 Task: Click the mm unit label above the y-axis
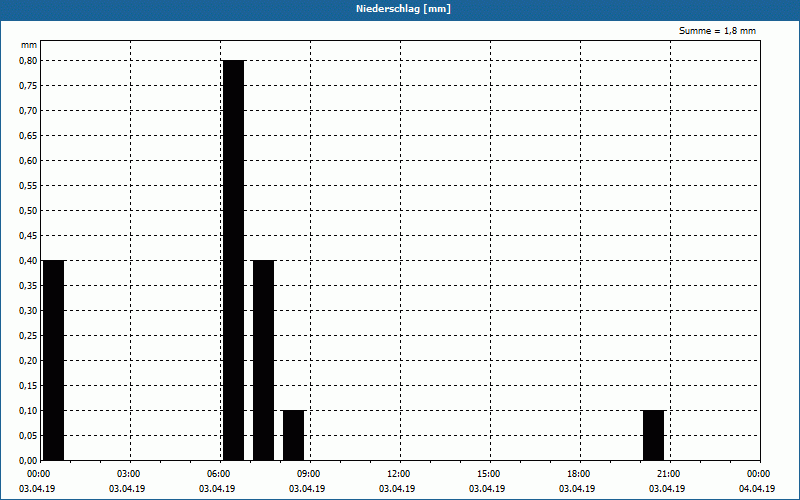pyautogui.click(x=29, y=45)
